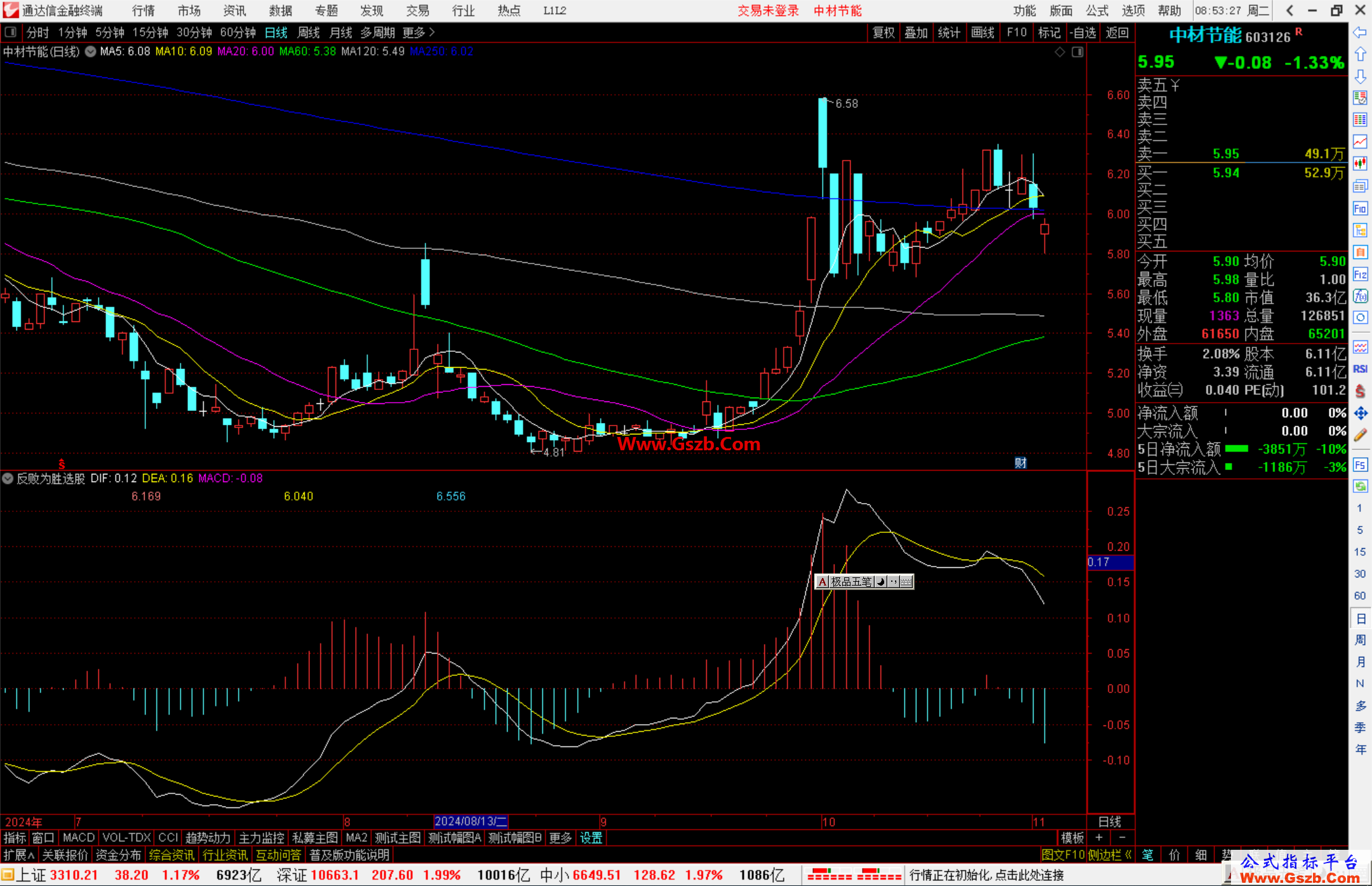This screenshot has width=1372, height=886.
Task: Click the 返回 return button
Action: click(x=1117, y=32)
